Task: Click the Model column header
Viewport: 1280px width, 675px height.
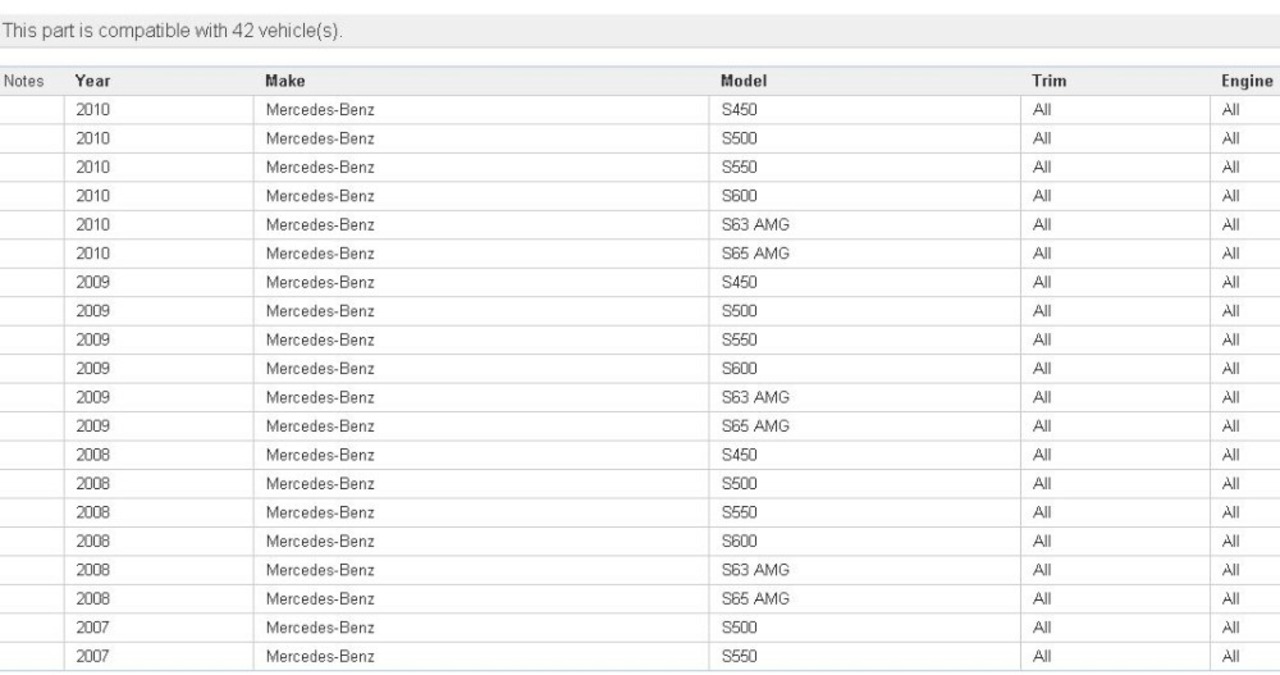Action: tap(743, 81)
